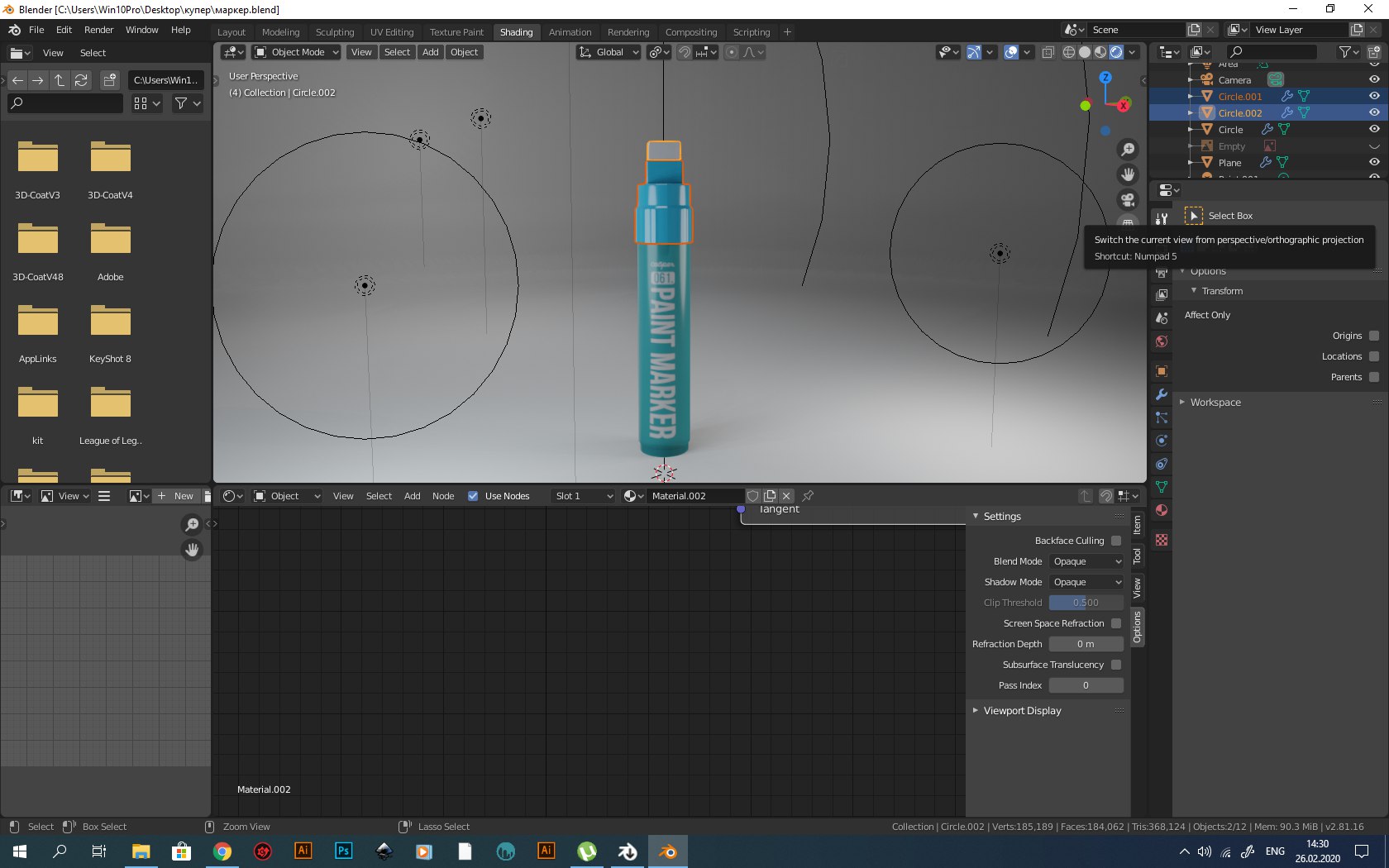
Task: Hide Camera in outliner via eye icon
Action: pyautogui.click(x=1374, y=80)
